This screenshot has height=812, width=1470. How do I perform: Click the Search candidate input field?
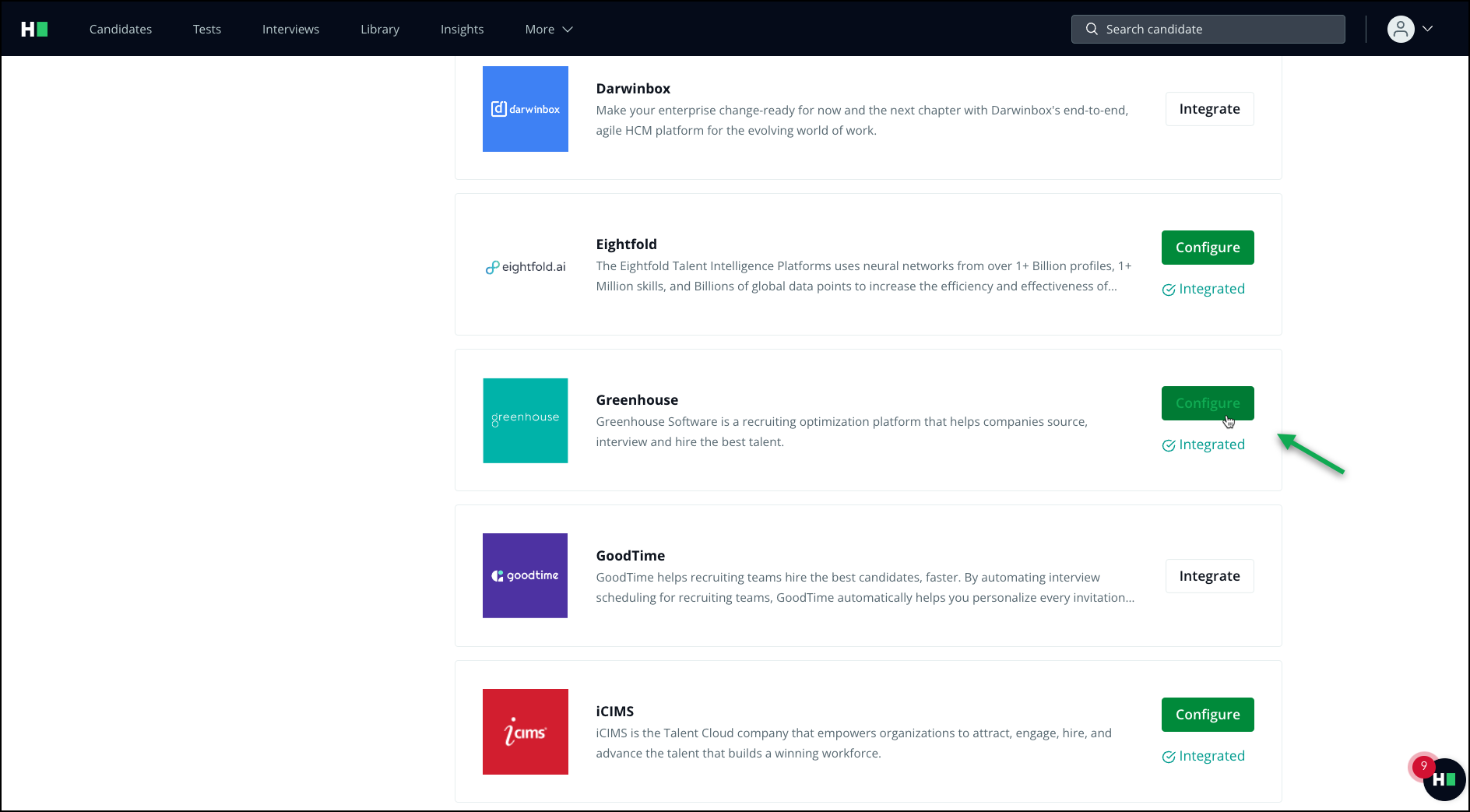tap(1208, 29)
